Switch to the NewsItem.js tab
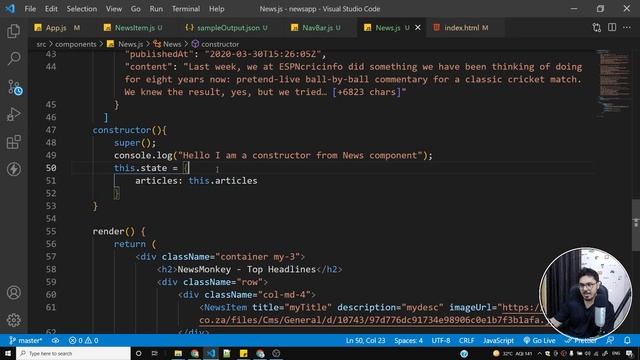Viewport: 640px width, 360px height. [133, 27]
